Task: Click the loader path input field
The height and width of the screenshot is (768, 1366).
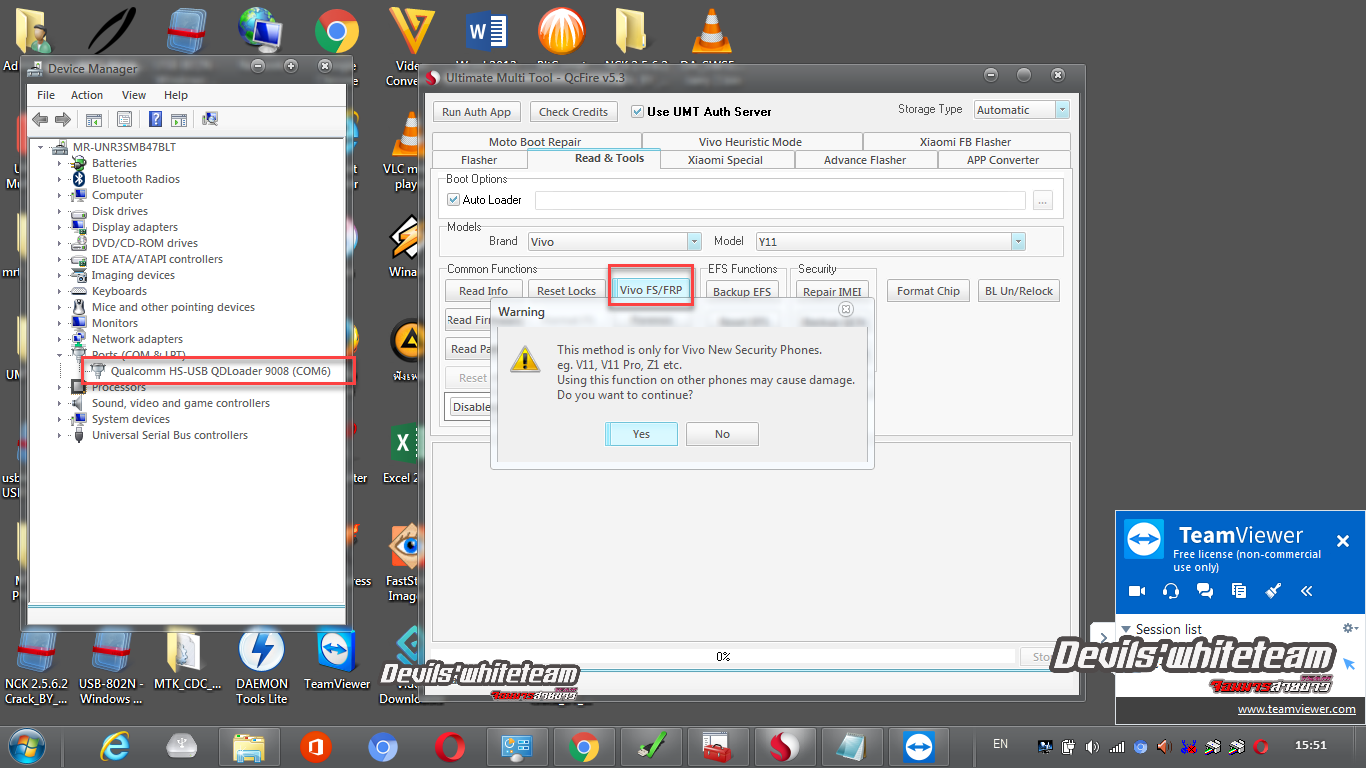Action: [780, 200]
